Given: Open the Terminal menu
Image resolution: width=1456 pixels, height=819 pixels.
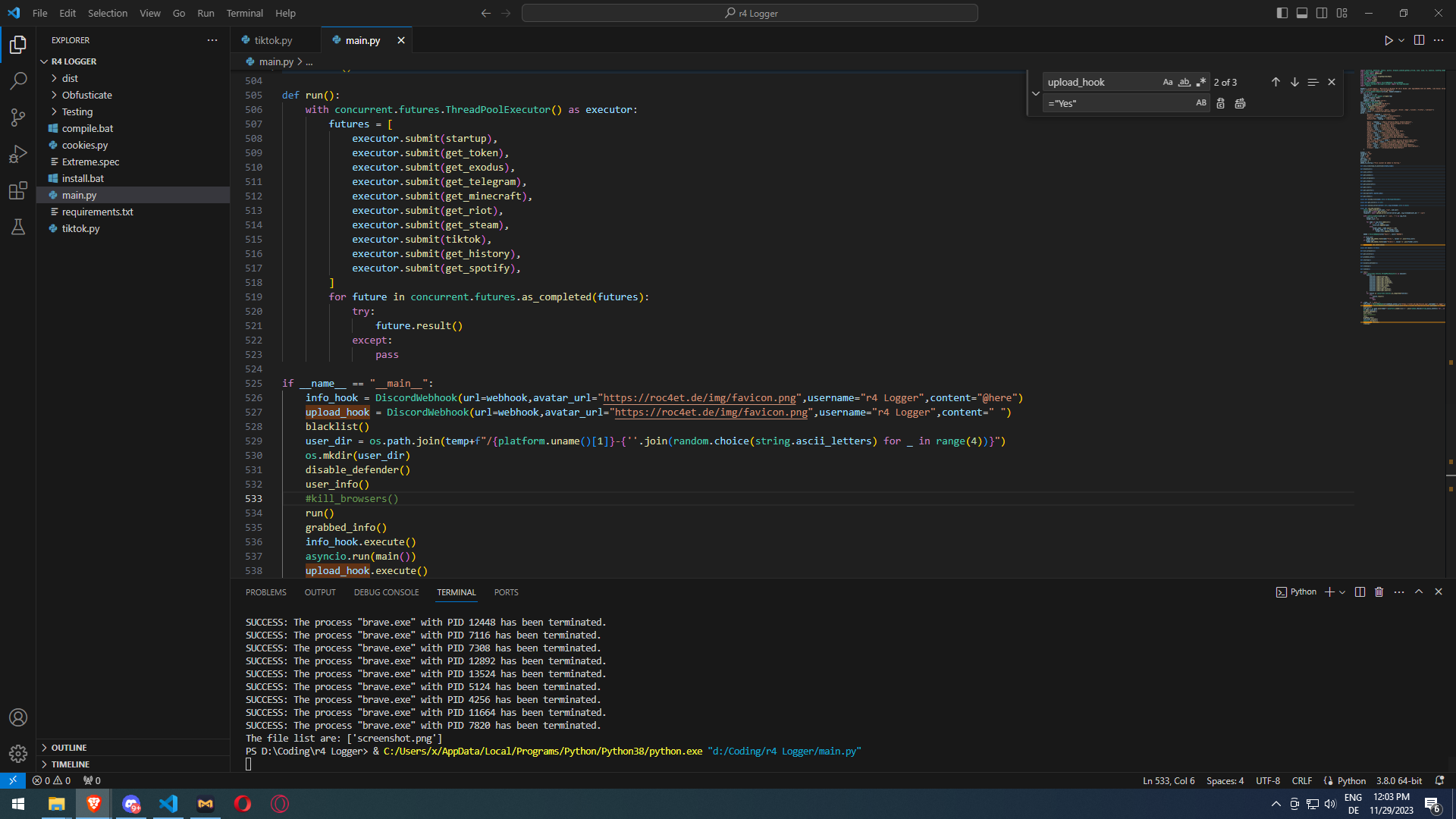Looking at the screenshot, I should coord(244,13).
